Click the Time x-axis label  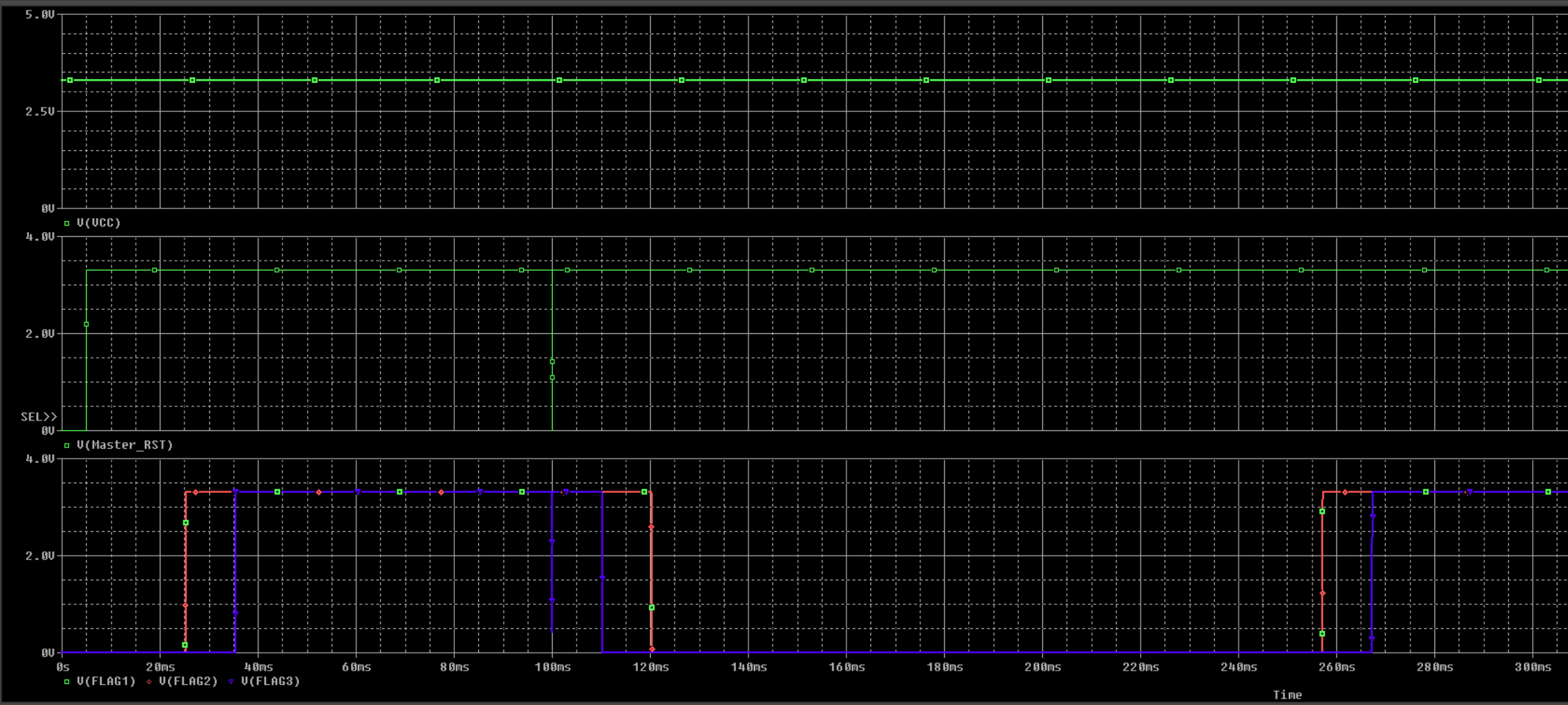point(1287,695)
